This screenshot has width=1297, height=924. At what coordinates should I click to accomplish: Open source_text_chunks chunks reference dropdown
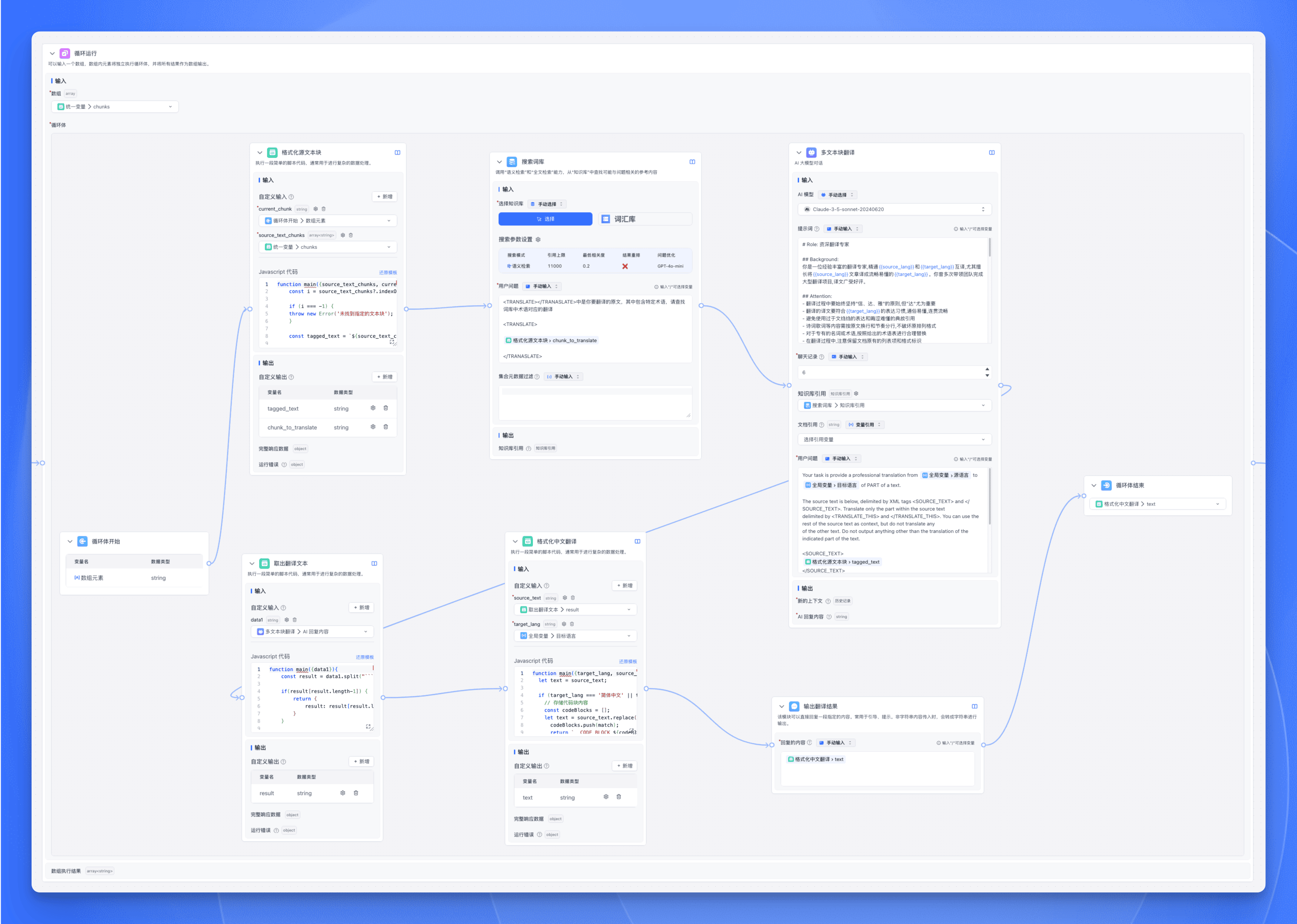point(328,247)
